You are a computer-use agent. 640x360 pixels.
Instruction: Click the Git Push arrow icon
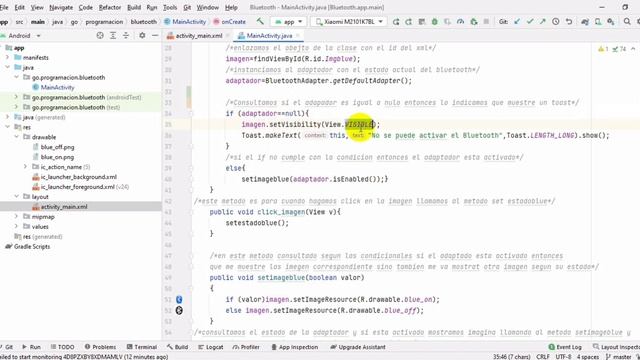tap(542, 22)
